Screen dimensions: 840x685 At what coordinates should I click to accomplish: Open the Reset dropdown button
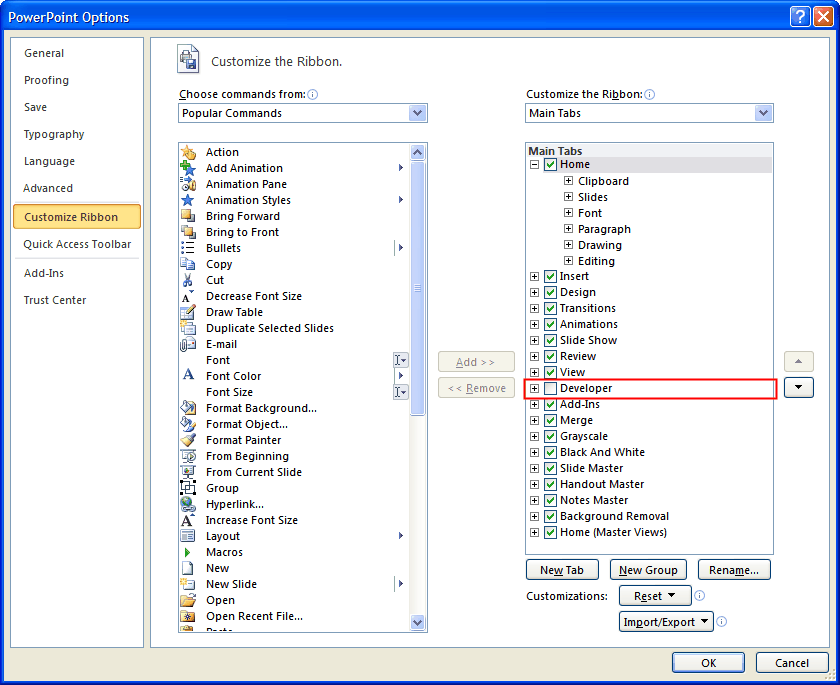(655, 596)
